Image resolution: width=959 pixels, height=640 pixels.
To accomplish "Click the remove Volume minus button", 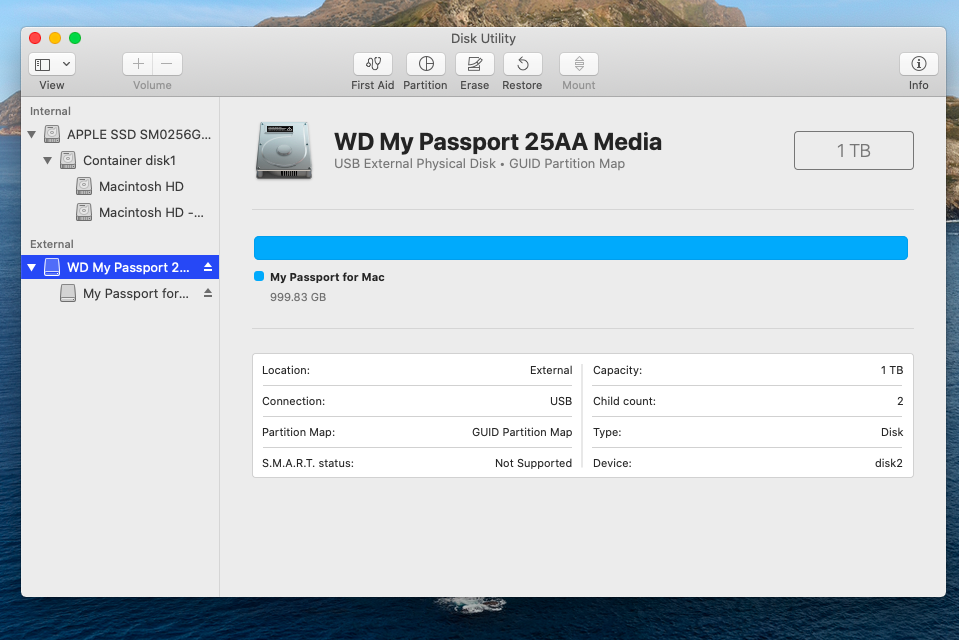I will 167,64.
